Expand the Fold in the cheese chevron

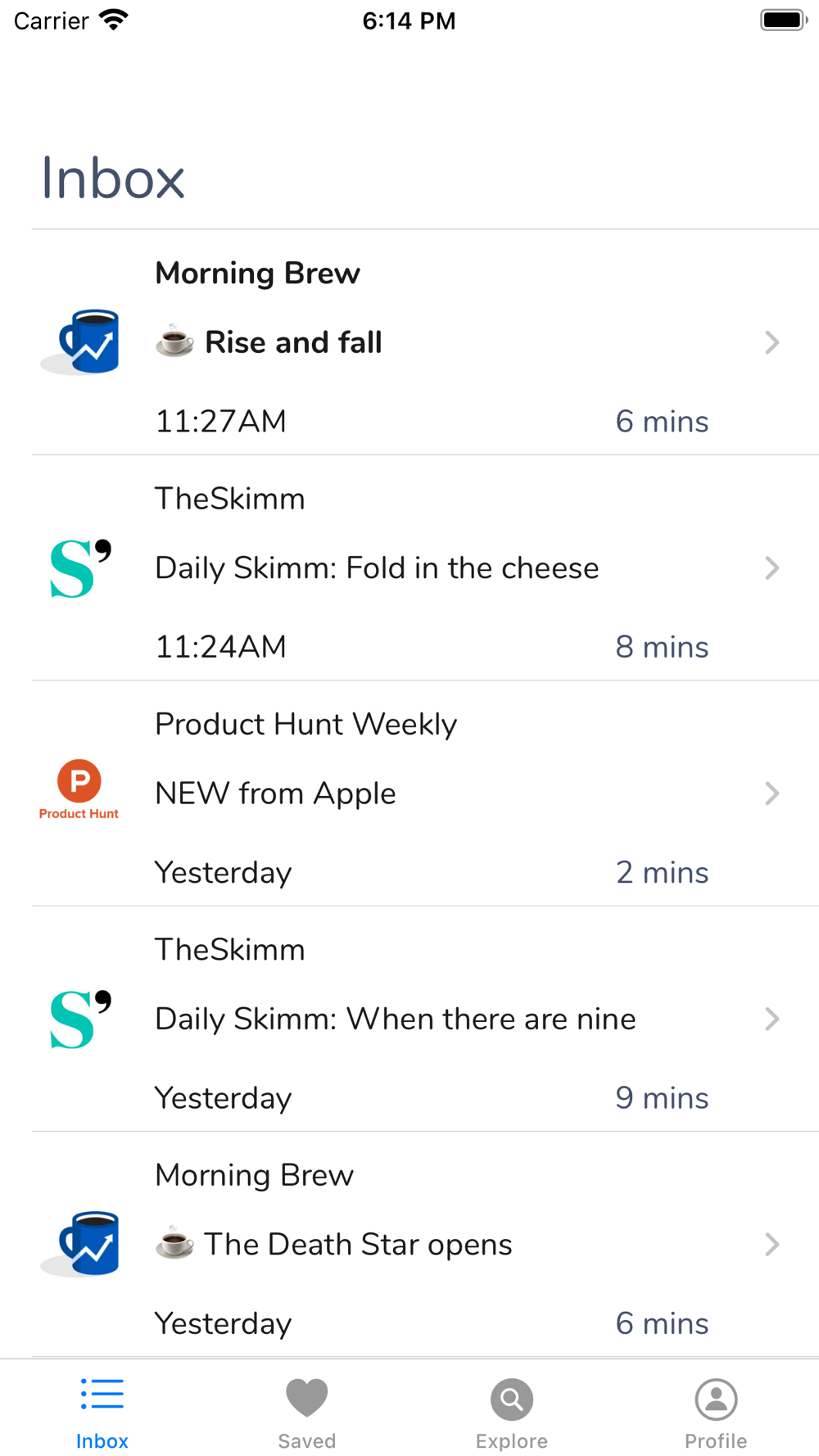pos(771,568)
